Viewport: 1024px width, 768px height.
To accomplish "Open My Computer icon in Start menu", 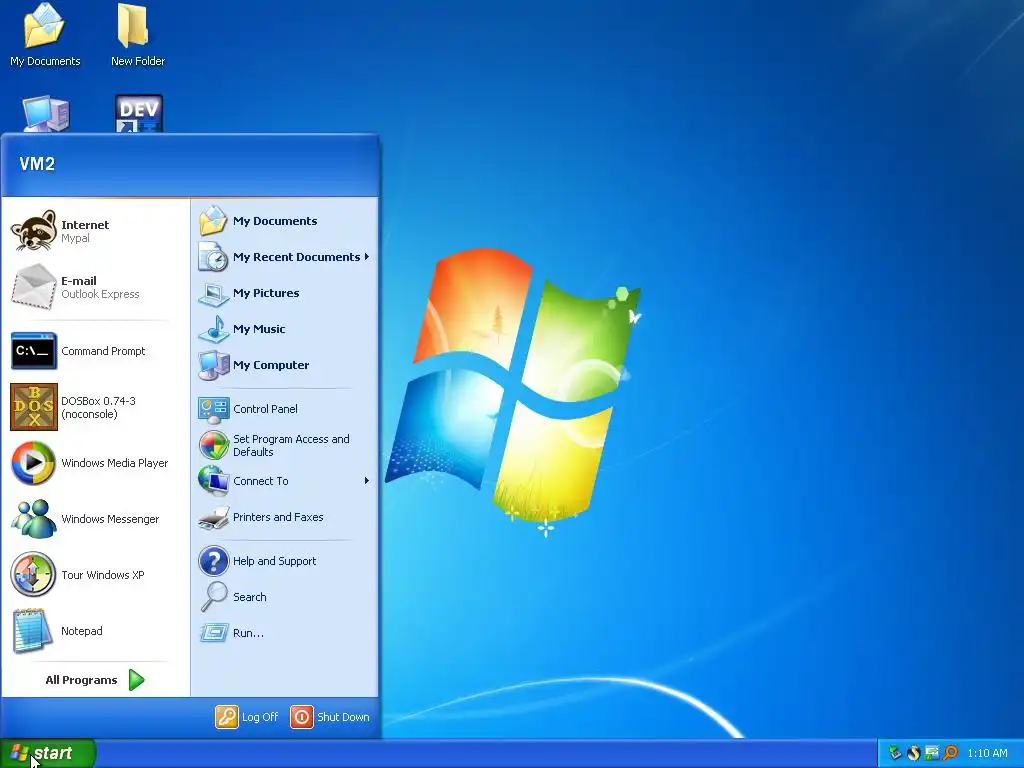I will pyautogui.click(x=214, y=365).
